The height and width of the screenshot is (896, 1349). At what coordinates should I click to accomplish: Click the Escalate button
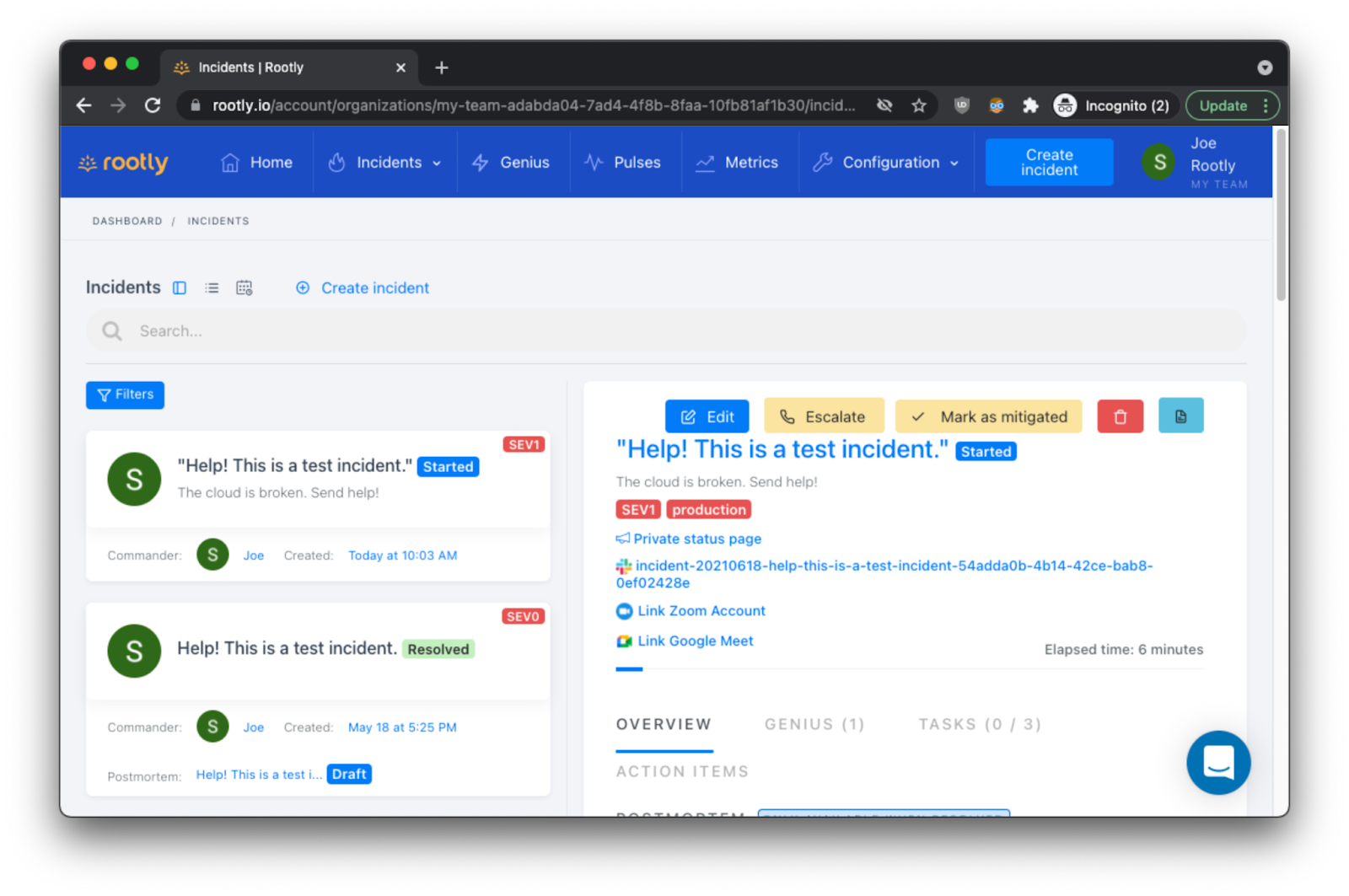[824, 416]
